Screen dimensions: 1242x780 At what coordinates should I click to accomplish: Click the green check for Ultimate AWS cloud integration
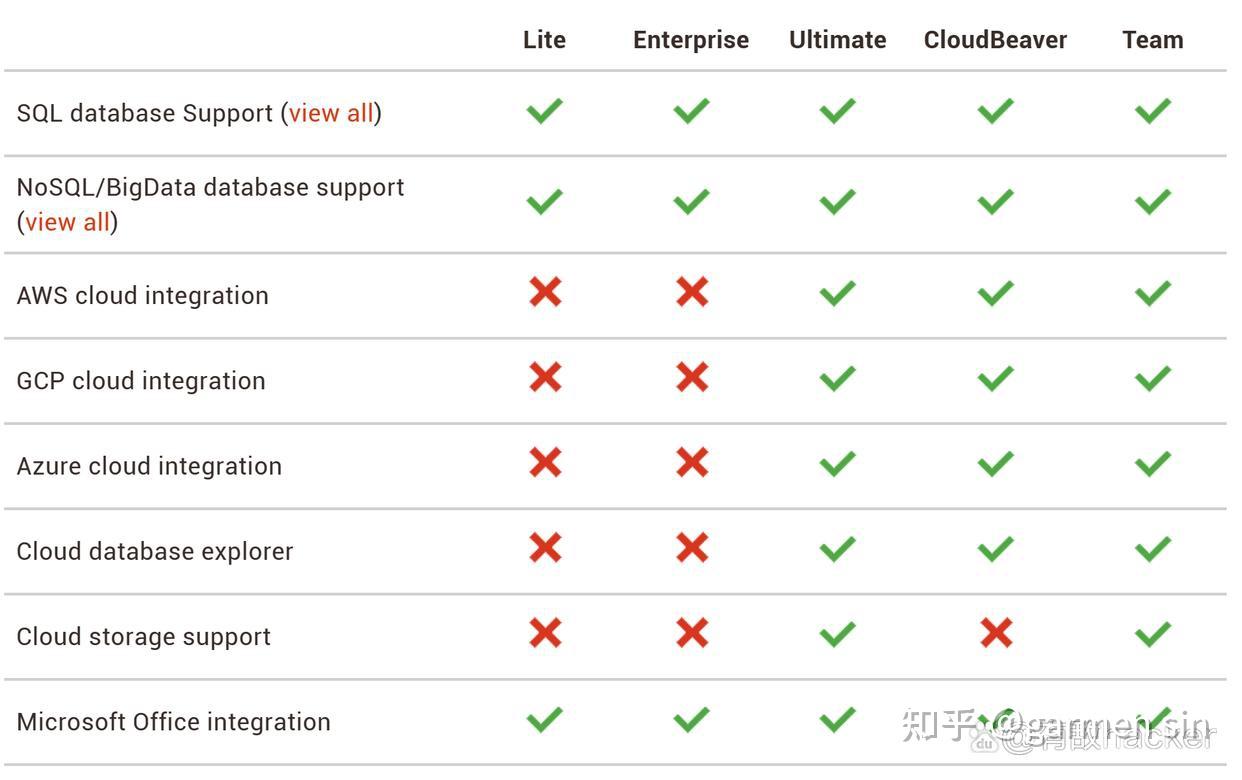837,292
